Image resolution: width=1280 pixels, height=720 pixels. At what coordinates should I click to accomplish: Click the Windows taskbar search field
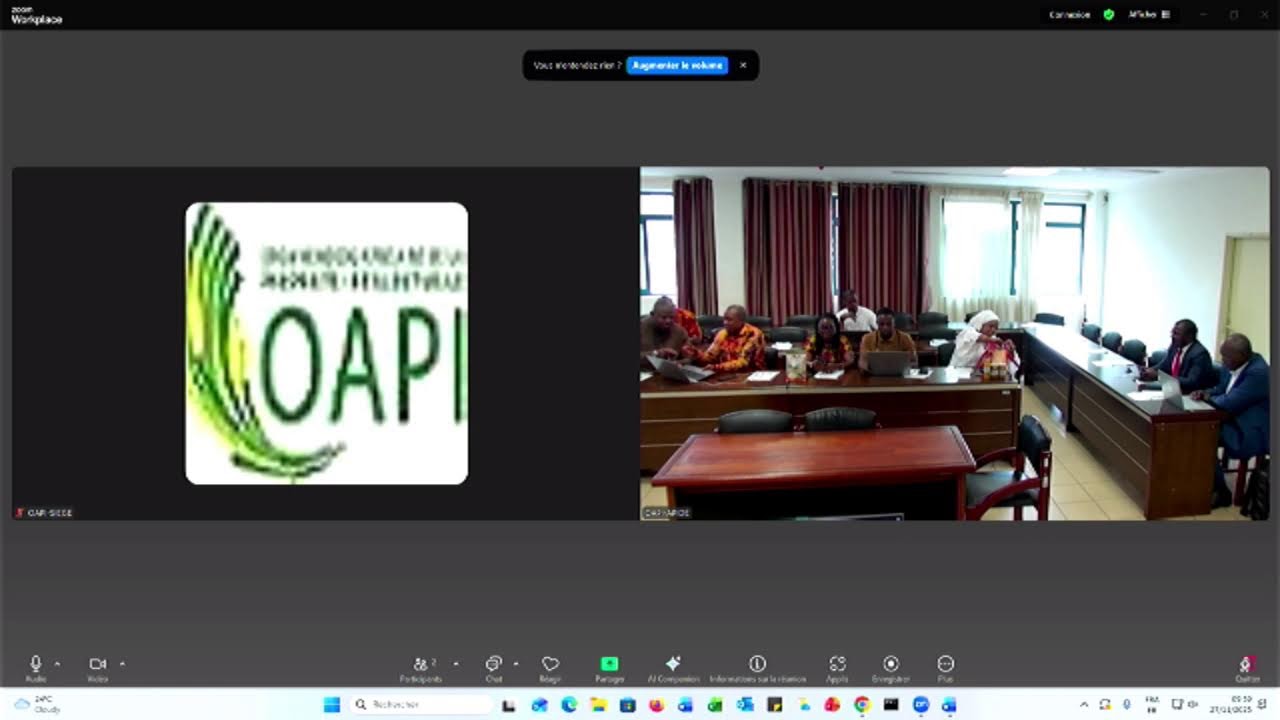(x=421, y=705)
